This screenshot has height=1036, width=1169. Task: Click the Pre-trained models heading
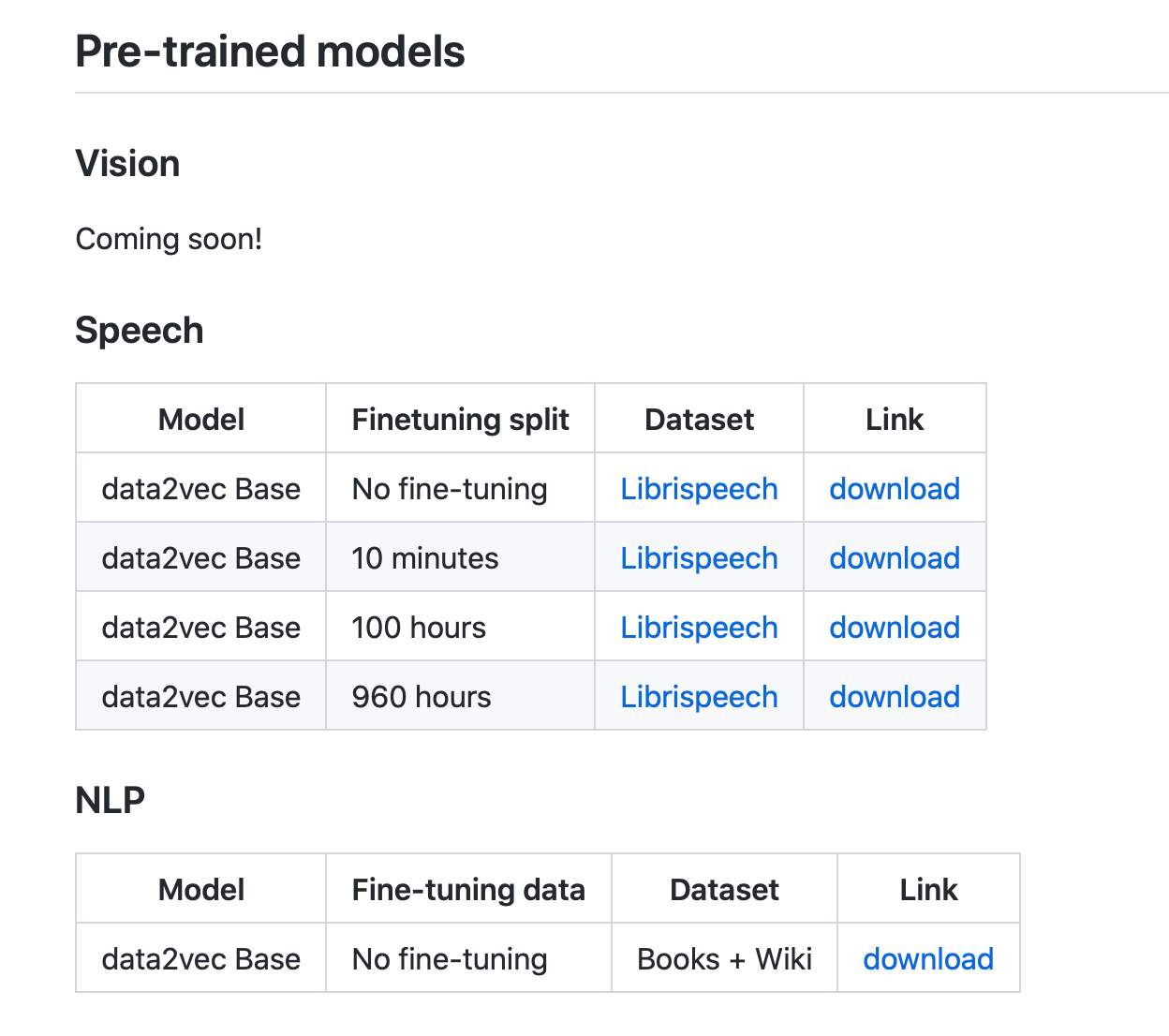[x=270, y=52]
